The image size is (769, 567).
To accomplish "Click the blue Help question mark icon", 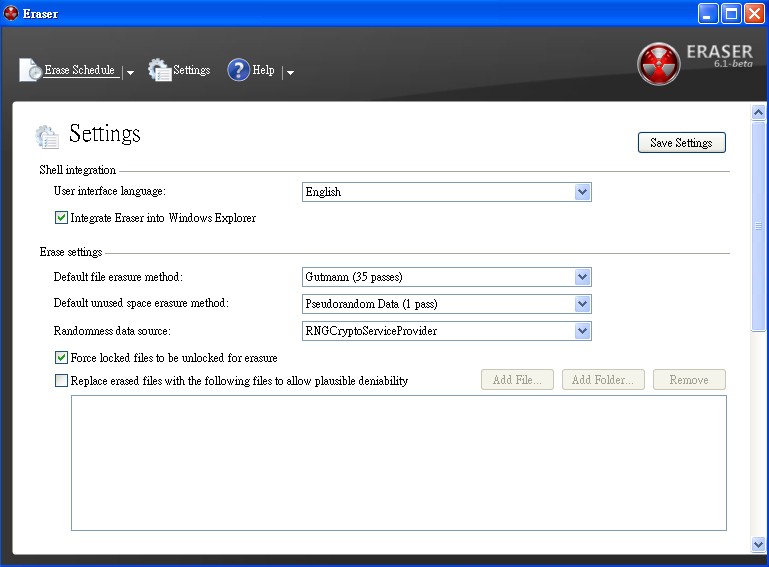I will (238, 70).
